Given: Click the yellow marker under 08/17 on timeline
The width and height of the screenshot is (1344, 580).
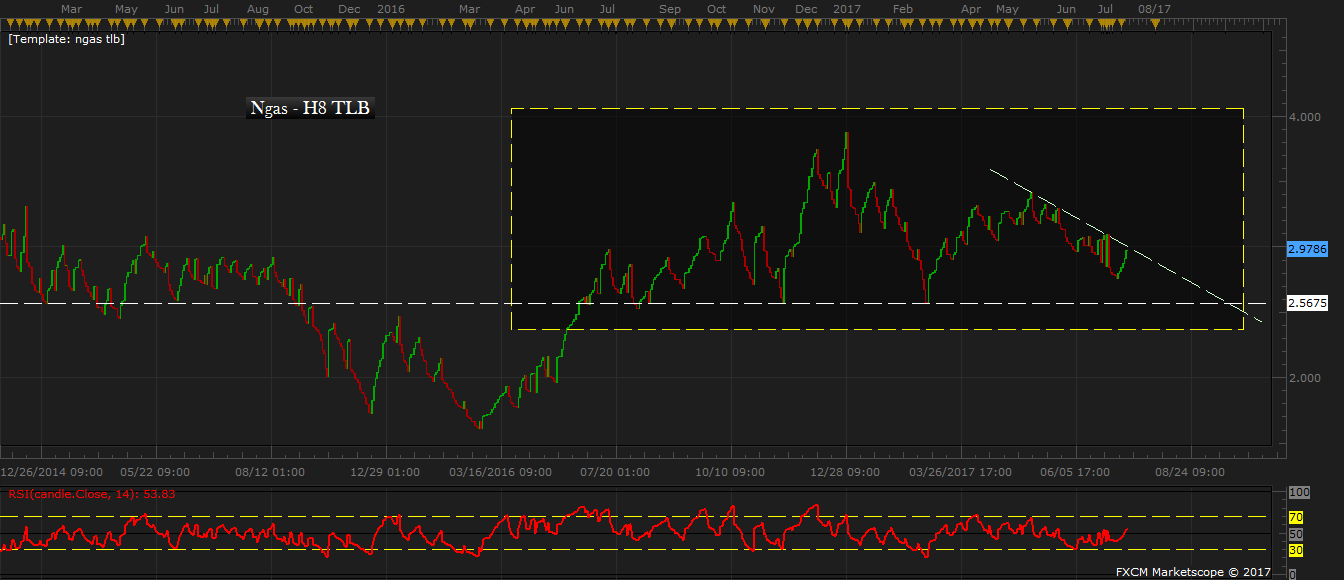Looking at the screenshot, I should tap(1153, 21).
